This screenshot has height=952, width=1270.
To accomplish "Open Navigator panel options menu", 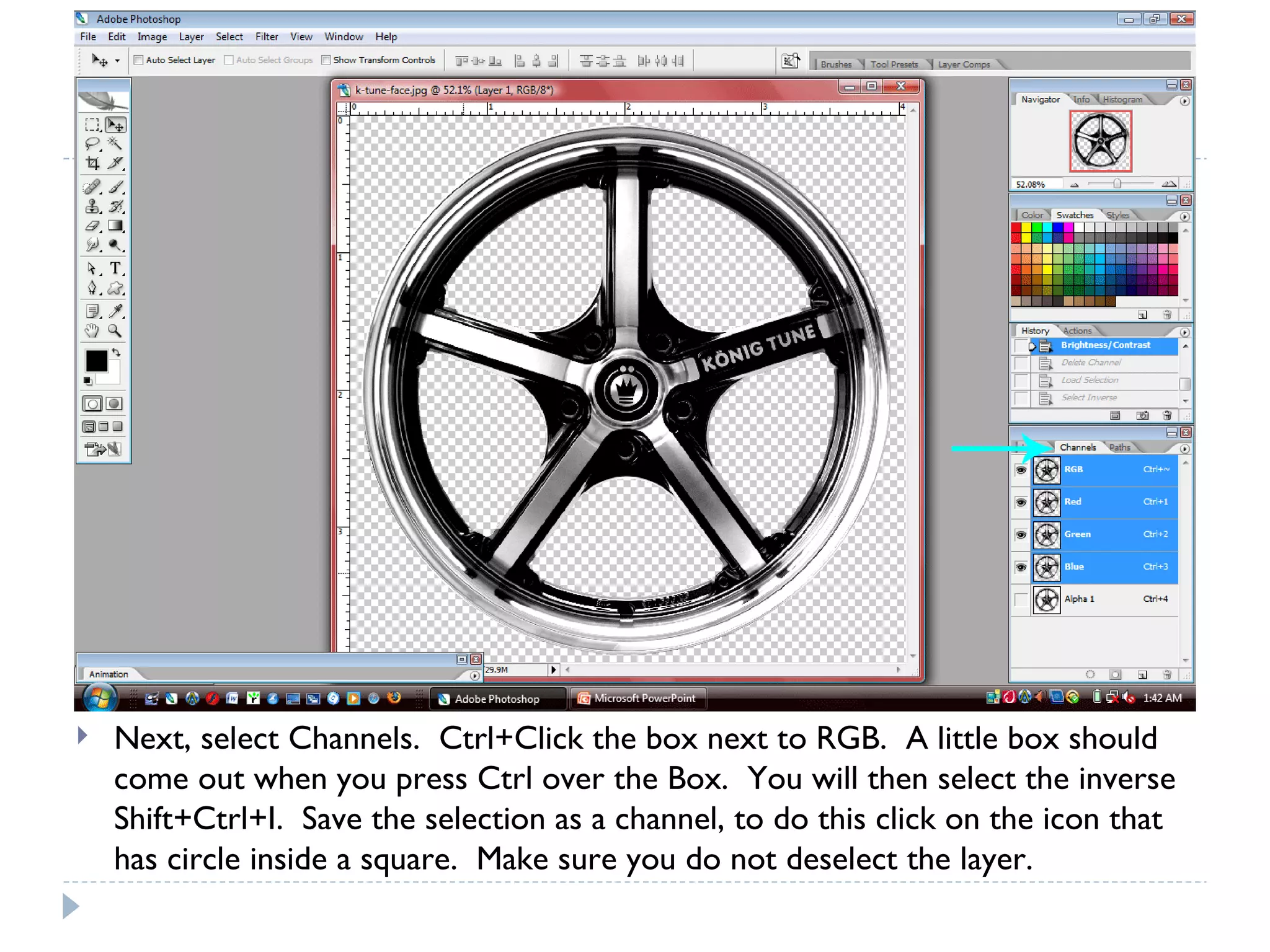I will click(1184, 101).
